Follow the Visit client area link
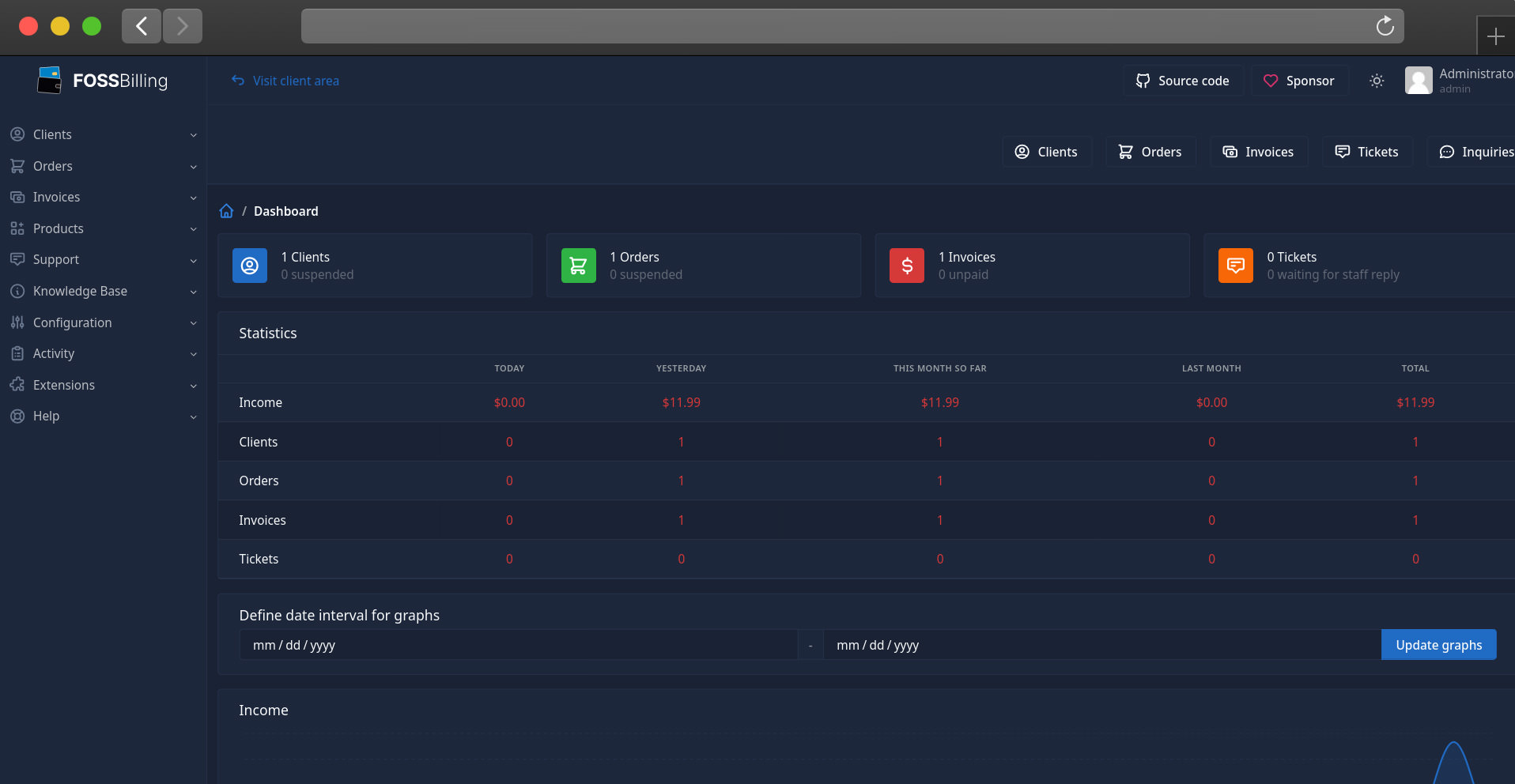The image size is (1515, 784). click(x=285, y=81)
